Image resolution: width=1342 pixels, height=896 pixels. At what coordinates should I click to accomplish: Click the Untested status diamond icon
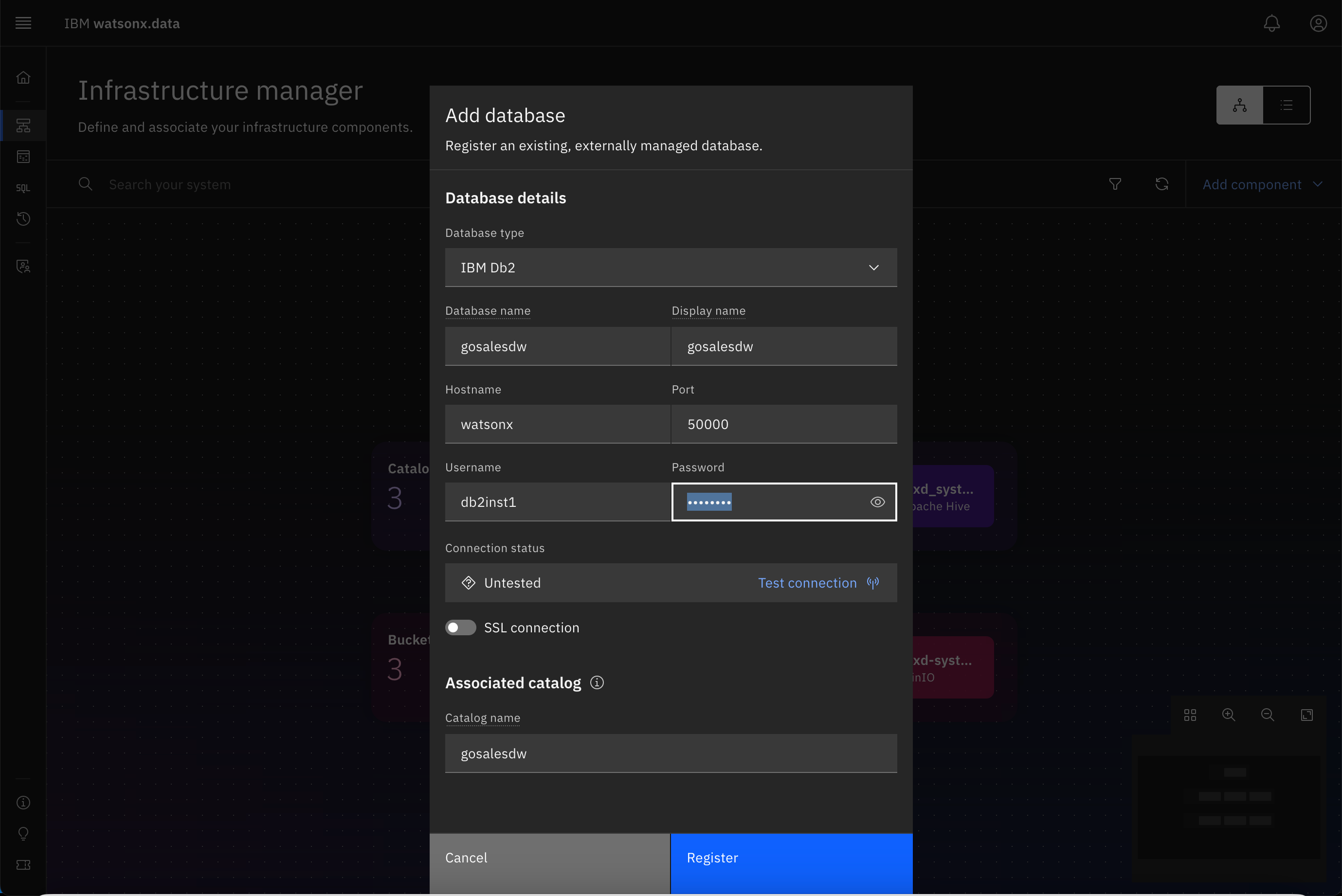(469, 583)
